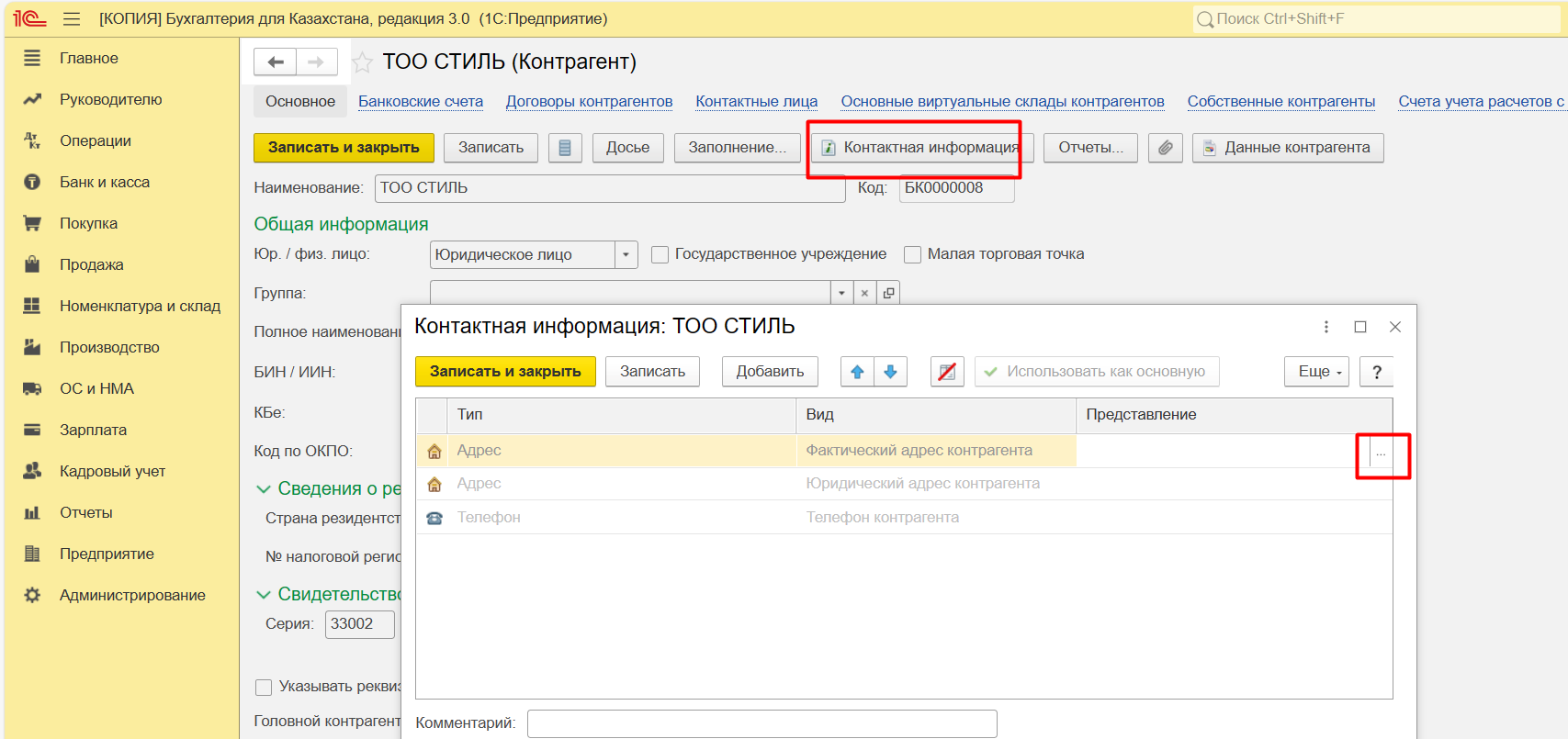Click the red crossed-out delete mark icon
The height and width of the screenshot is (739, 1568).
click(x=947, y=372)
